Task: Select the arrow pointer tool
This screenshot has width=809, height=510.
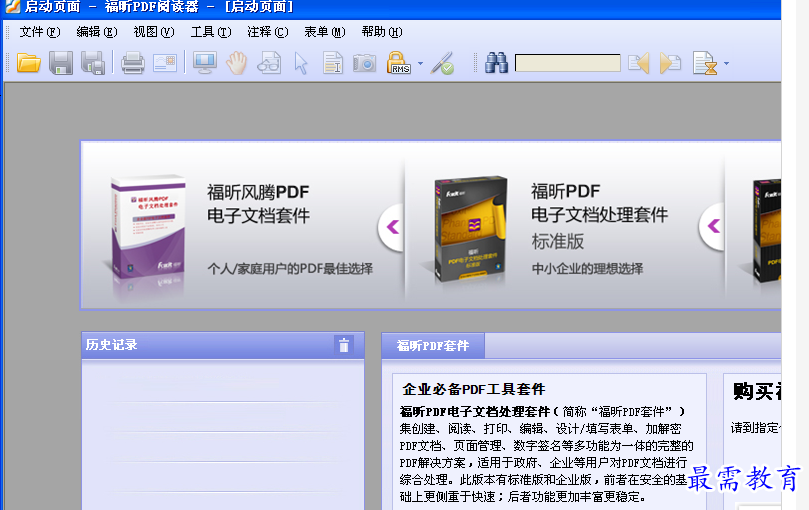Action: coord(301,63)
